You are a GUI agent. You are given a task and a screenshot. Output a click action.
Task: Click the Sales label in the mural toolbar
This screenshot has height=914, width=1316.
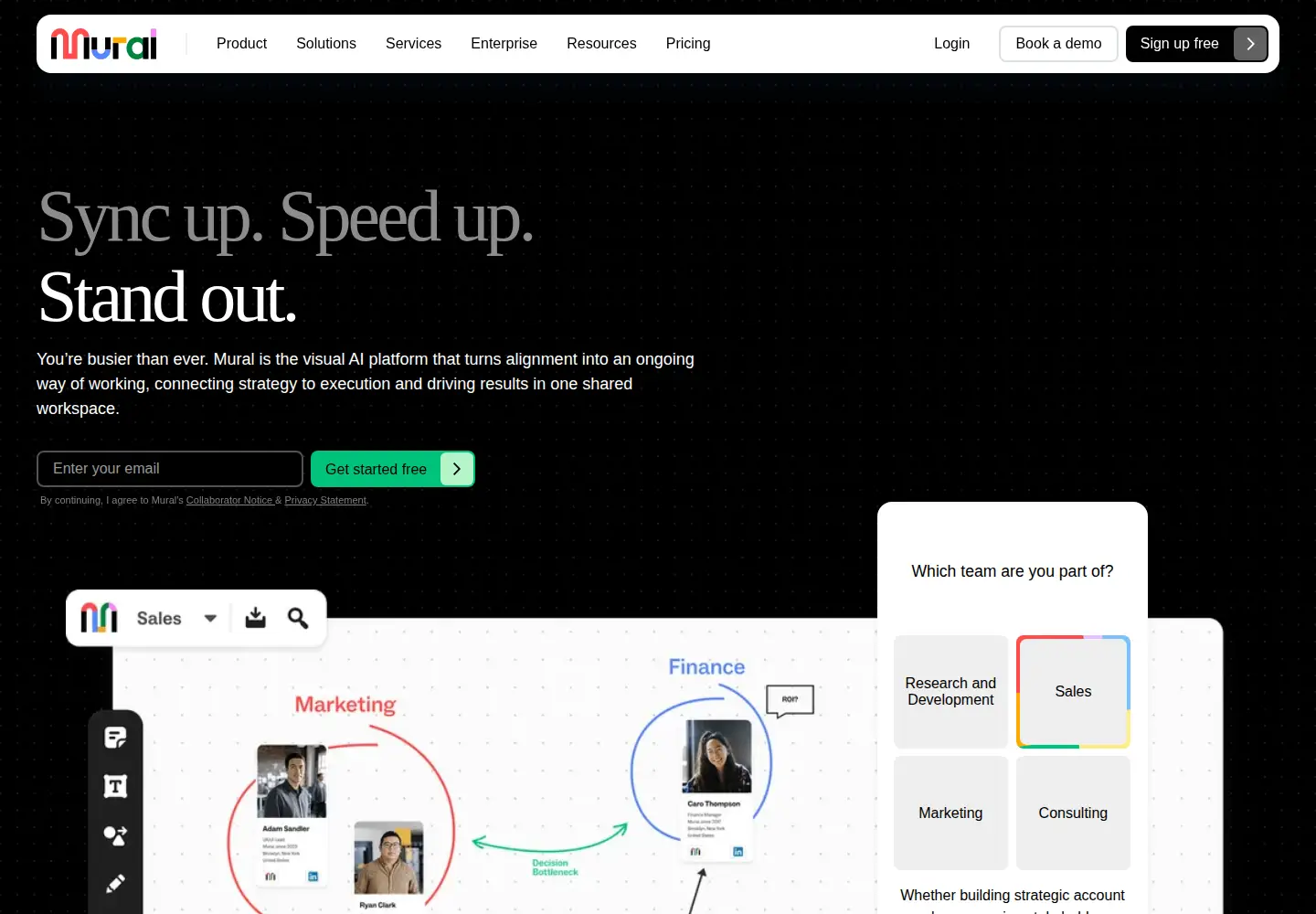(159, 619)
